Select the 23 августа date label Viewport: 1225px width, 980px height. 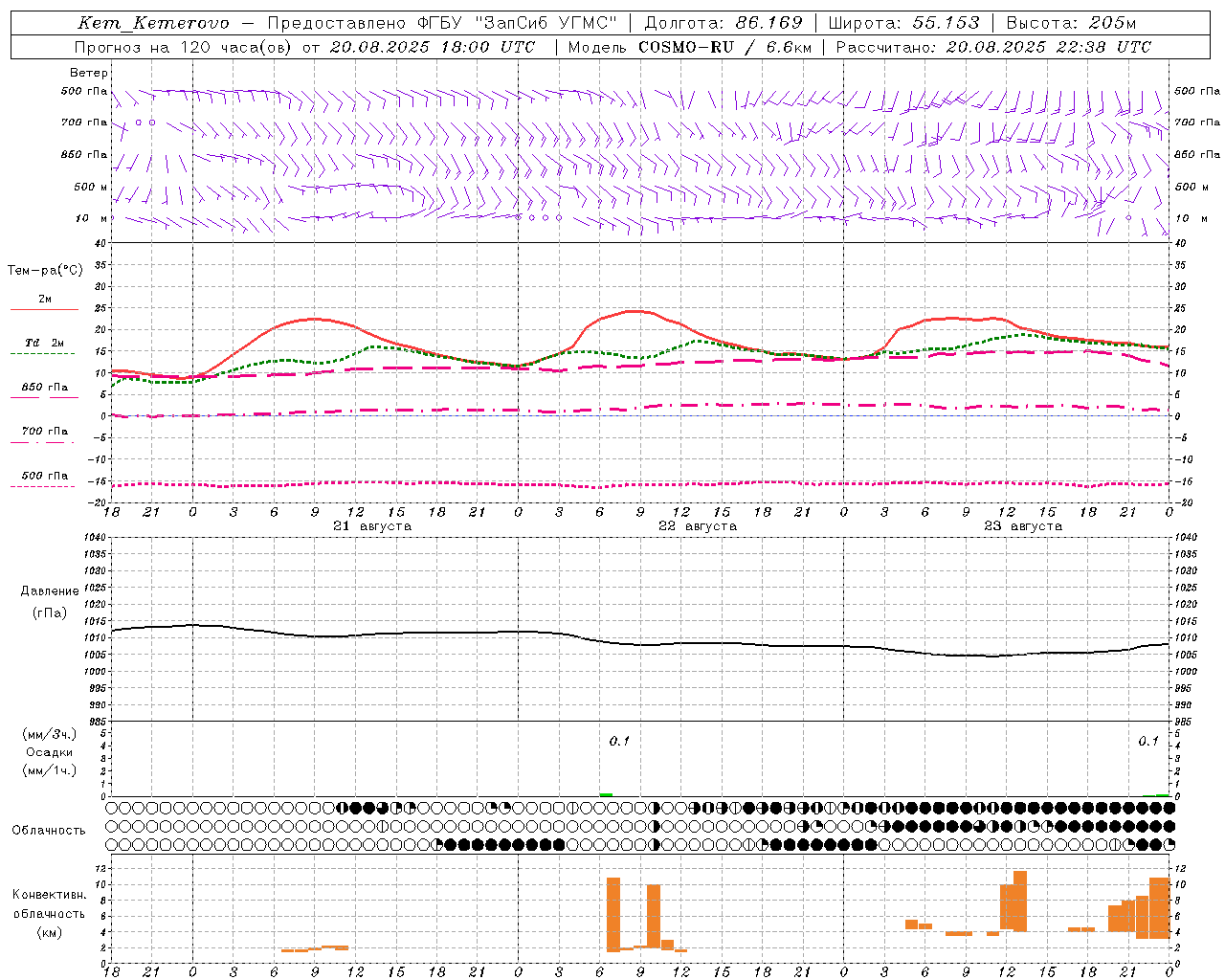click(x=1023, y=526)
